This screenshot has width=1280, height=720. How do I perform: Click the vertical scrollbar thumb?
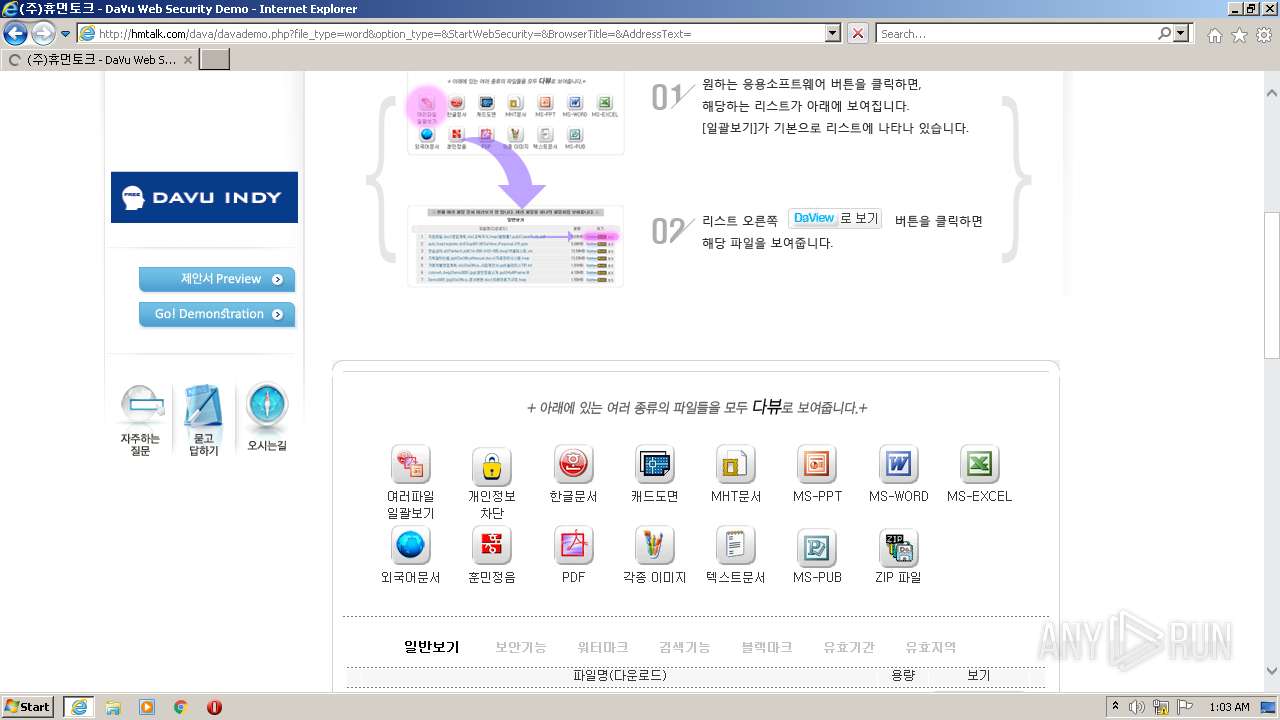point(1271,285)
